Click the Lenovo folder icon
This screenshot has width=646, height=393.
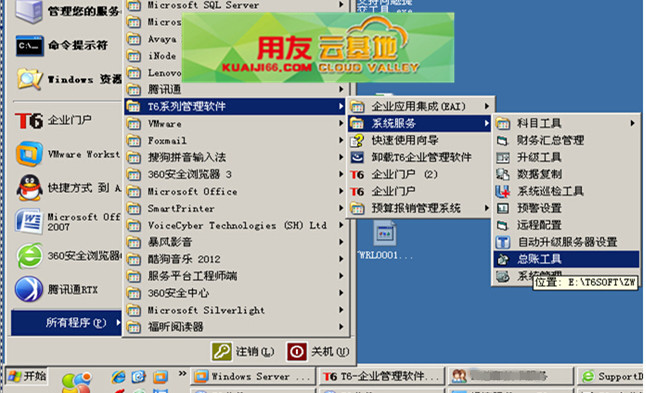(x=133, y=73)
